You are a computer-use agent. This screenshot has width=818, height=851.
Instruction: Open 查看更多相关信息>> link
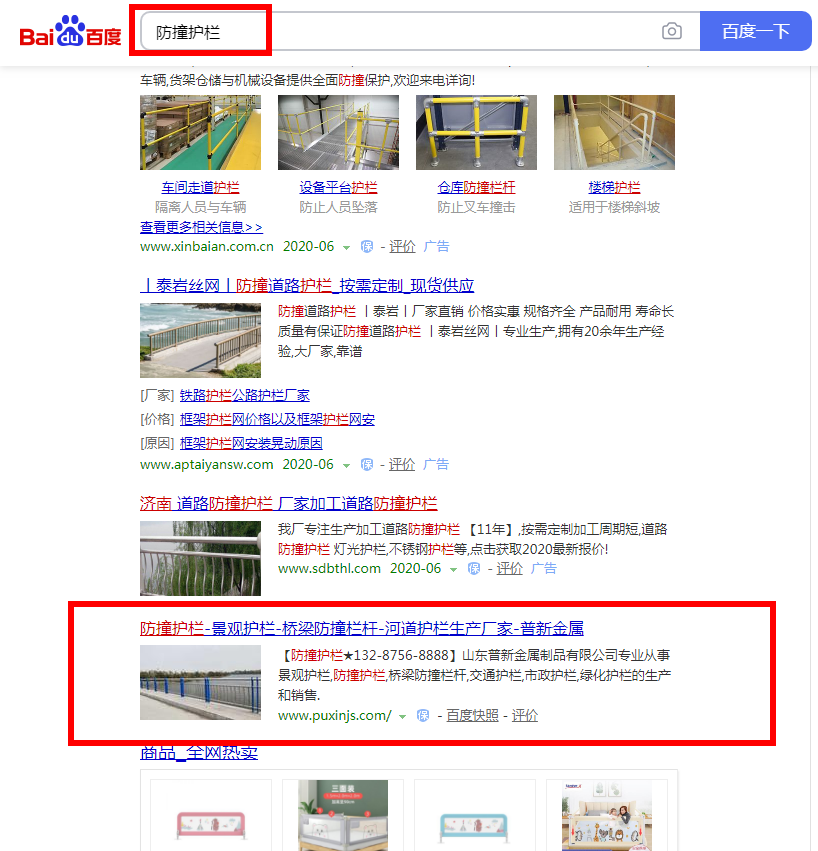tap(201, 227)
